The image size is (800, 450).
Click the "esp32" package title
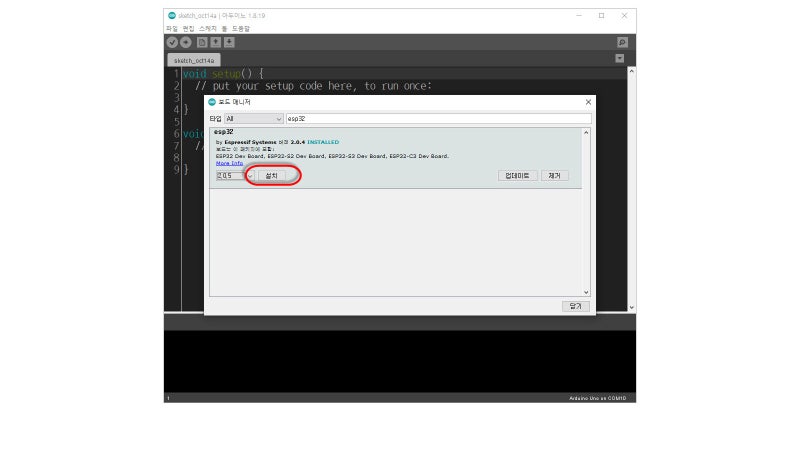pyautogui.click(x=224, y=132)
